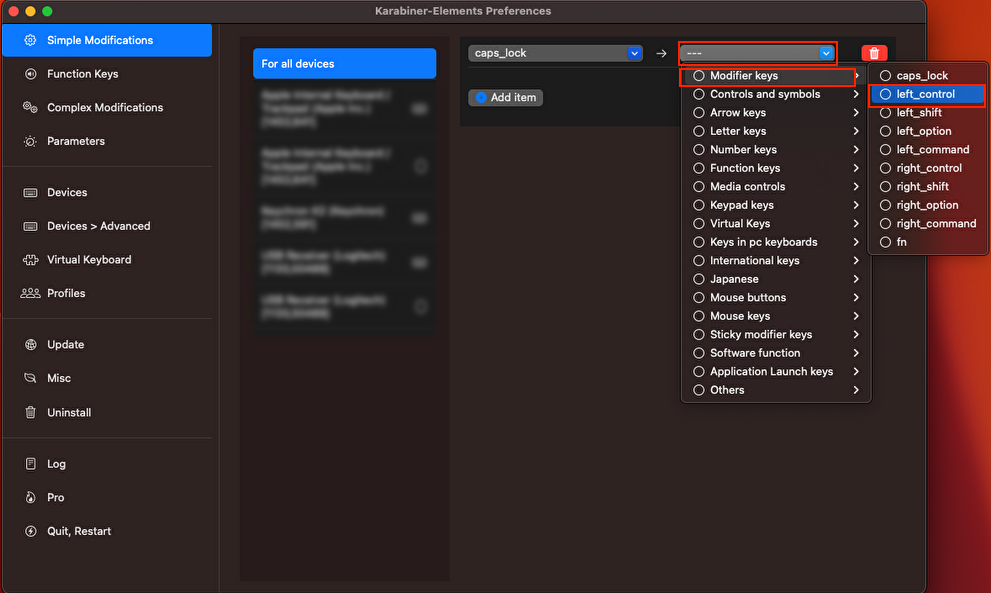Open the Virtual Keys menu entry
The height and width of the screenshot is (593, 991).
(x=775, y=224)
